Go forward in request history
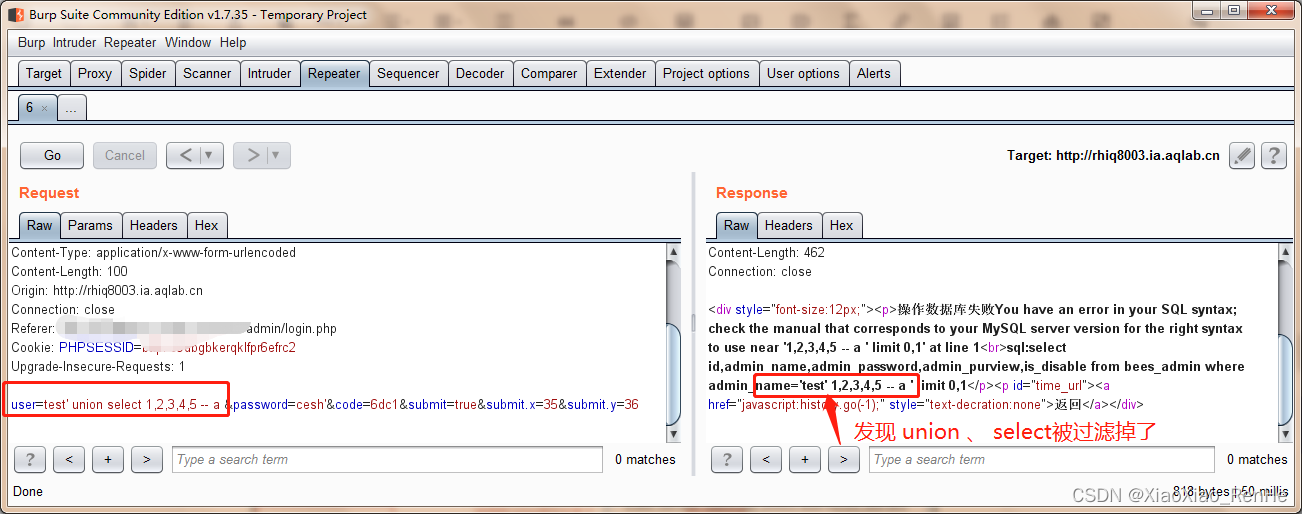The width and height of the screenshot is (1302, 514). click(x=253, y=155)
